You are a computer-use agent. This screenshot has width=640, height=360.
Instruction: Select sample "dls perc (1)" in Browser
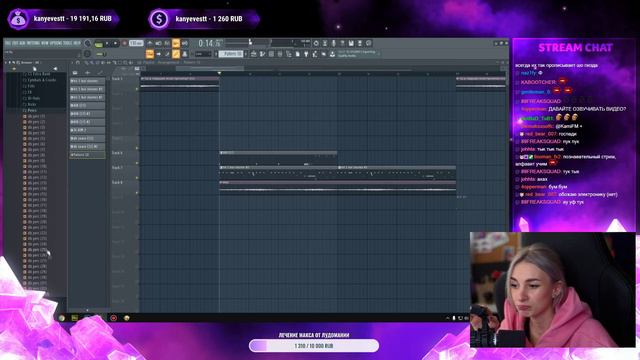36,116
